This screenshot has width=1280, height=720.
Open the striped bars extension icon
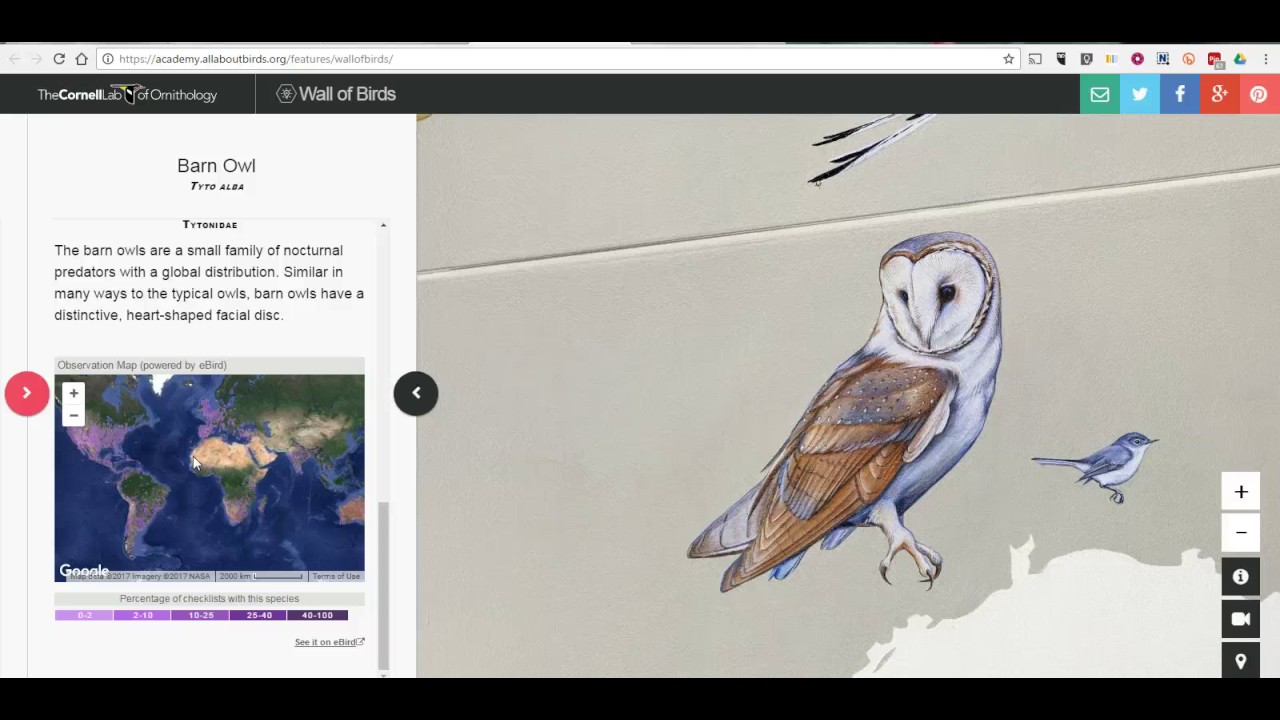point(1111,59)
